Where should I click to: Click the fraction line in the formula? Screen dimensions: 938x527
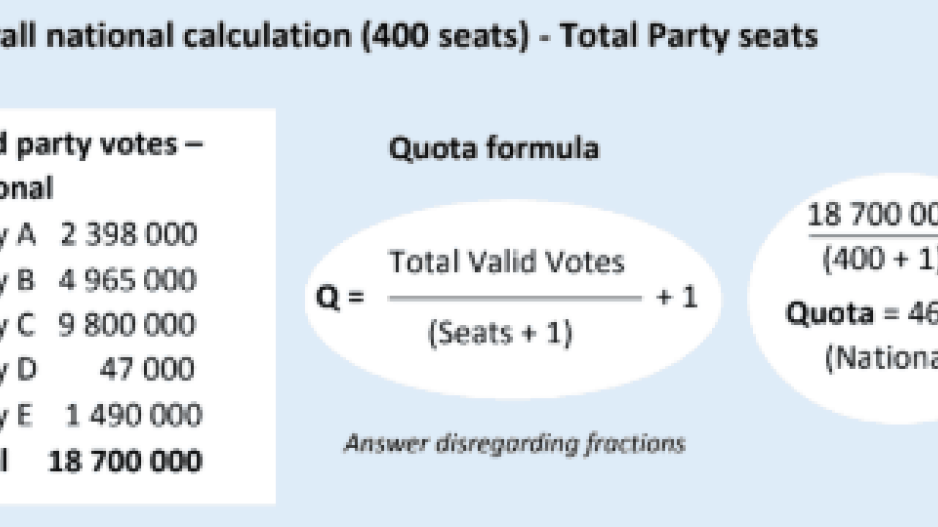[x=514, y=298]
